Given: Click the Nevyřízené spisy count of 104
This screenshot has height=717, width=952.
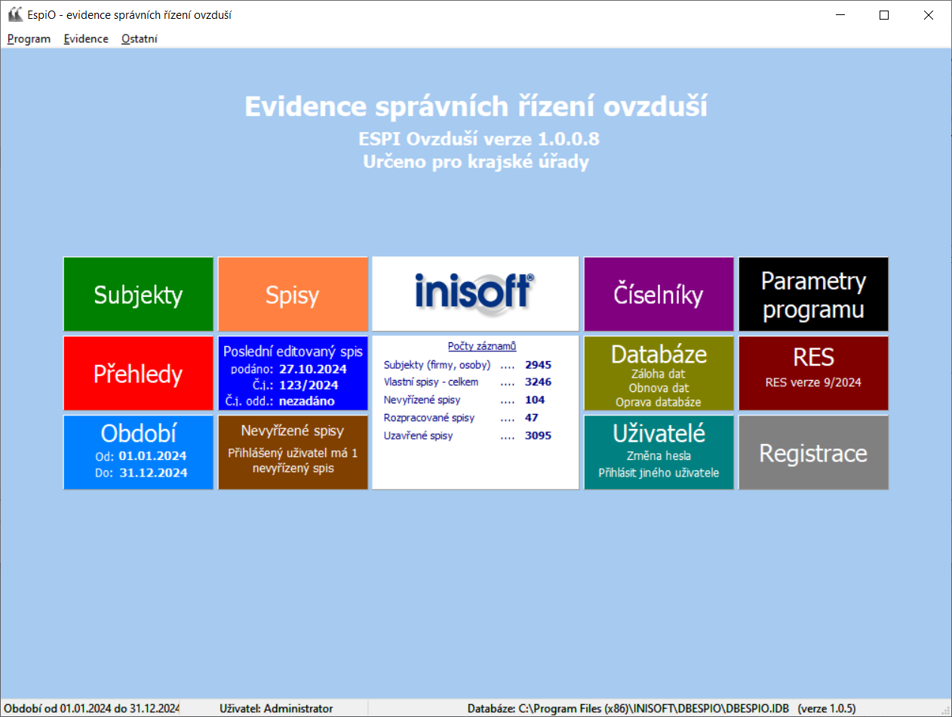Looking at the screenshot, I should (x=535, y=399).
